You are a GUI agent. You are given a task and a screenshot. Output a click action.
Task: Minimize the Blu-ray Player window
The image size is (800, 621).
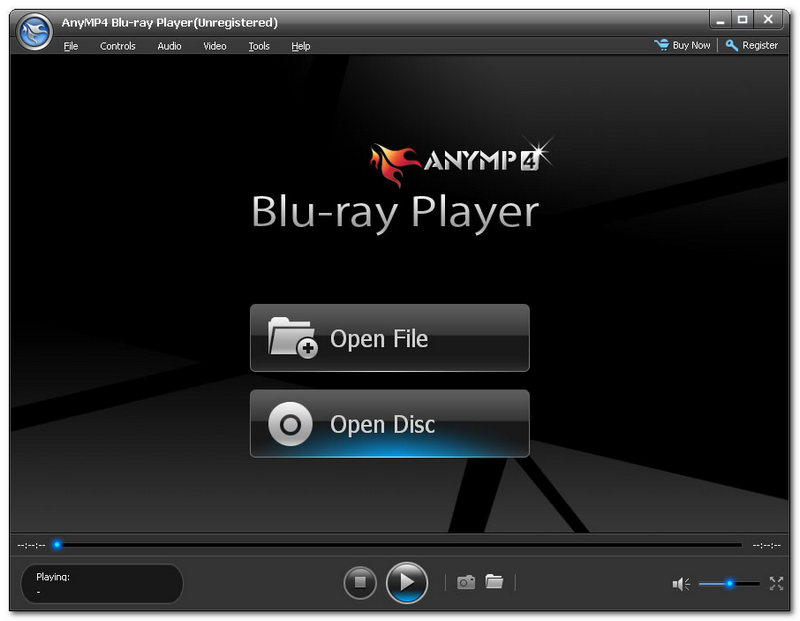point(720,20)
